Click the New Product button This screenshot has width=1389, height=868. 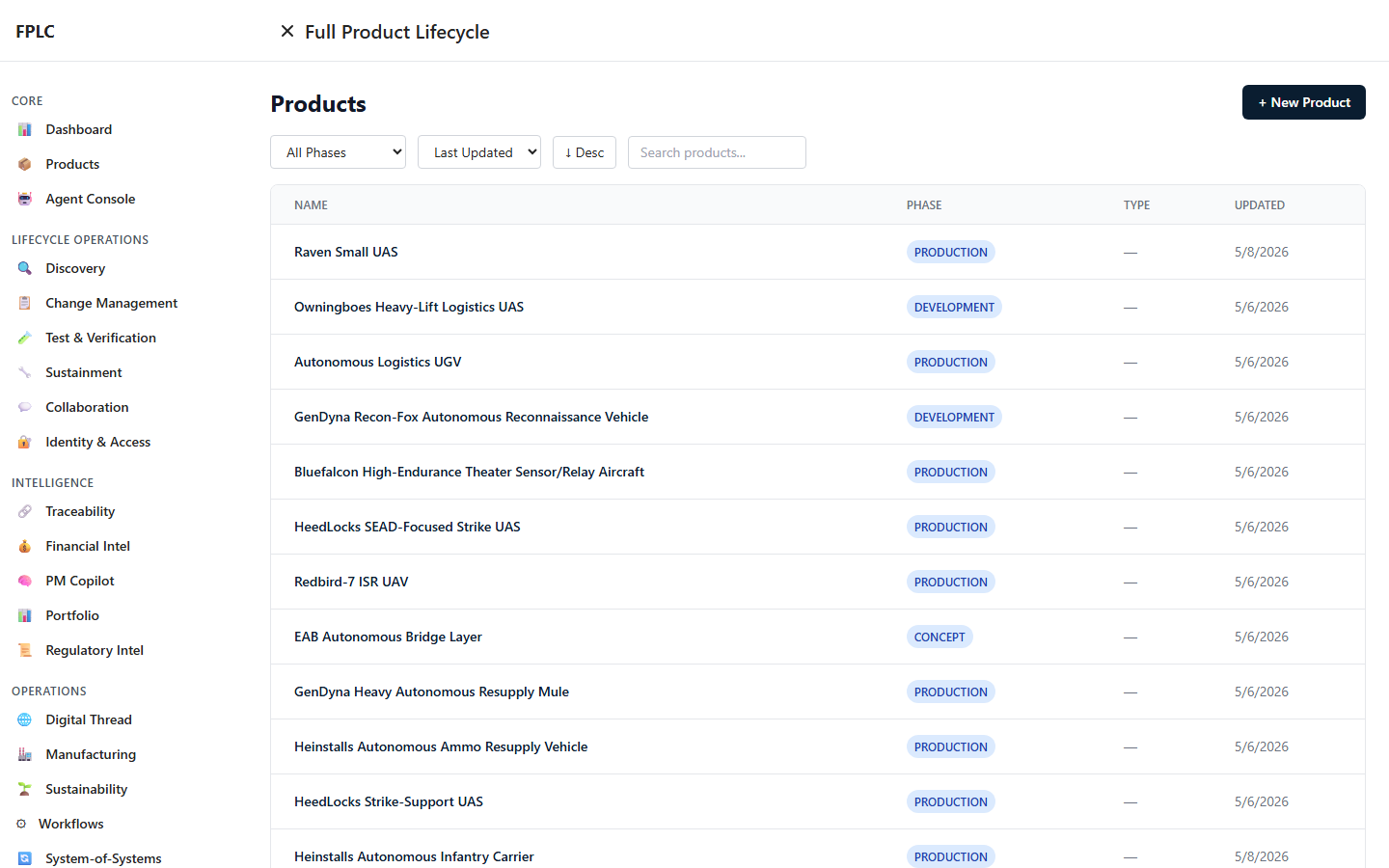tap(1304, 102)
